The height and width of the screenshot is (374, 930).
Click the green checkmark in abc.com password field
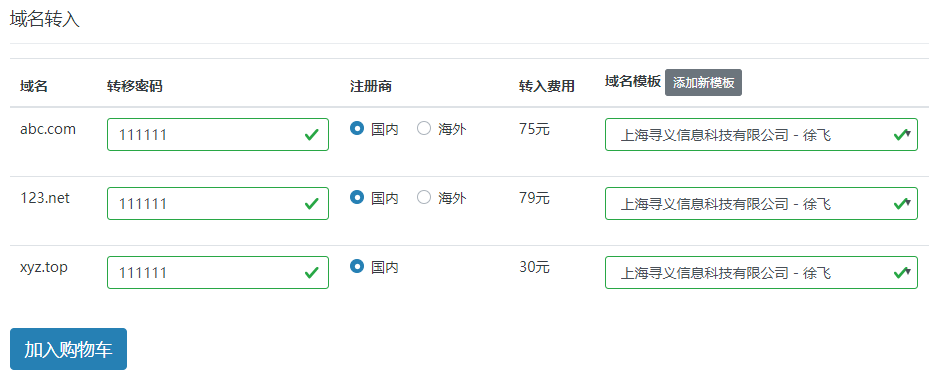(x=311, y=135)
